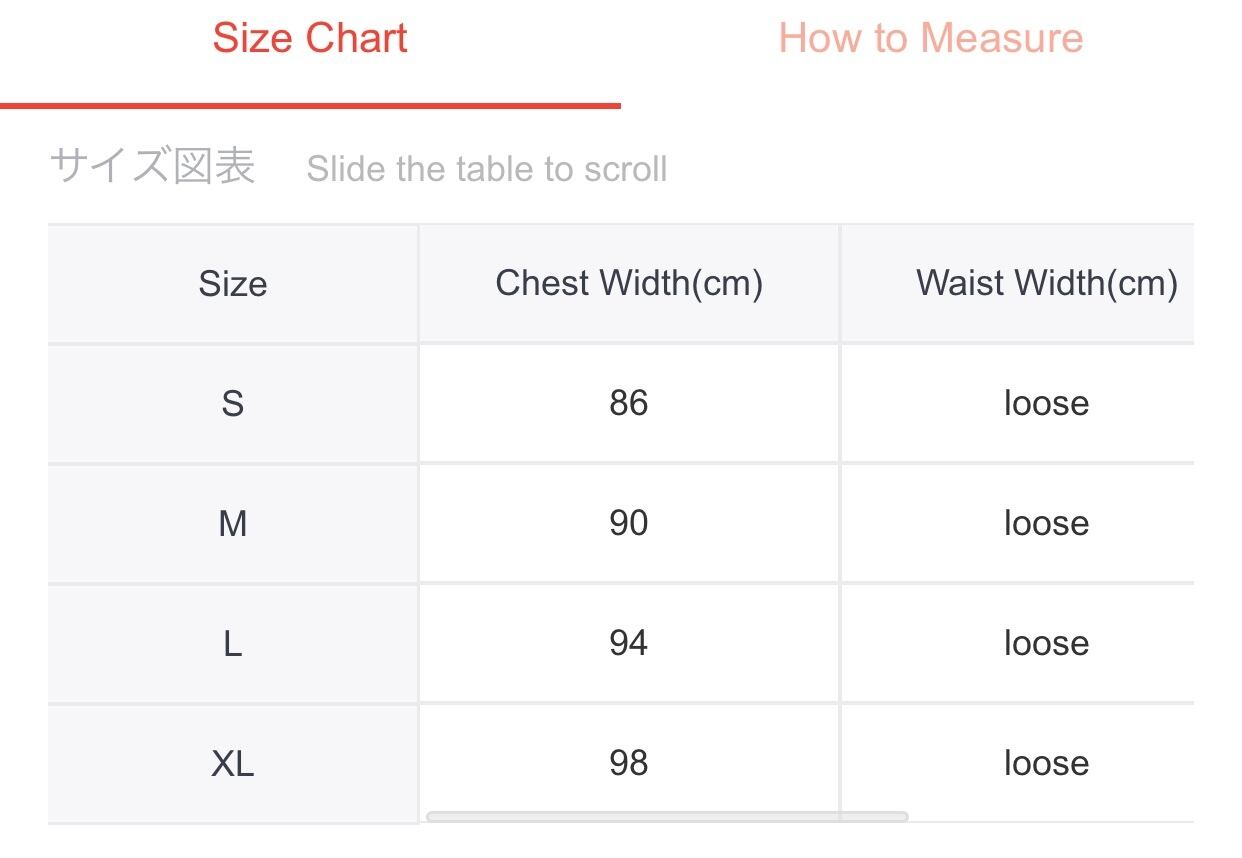Click the waist 'loose' cell for size S
Viewport: 1242px width, 858px height.
point(1046,404)
